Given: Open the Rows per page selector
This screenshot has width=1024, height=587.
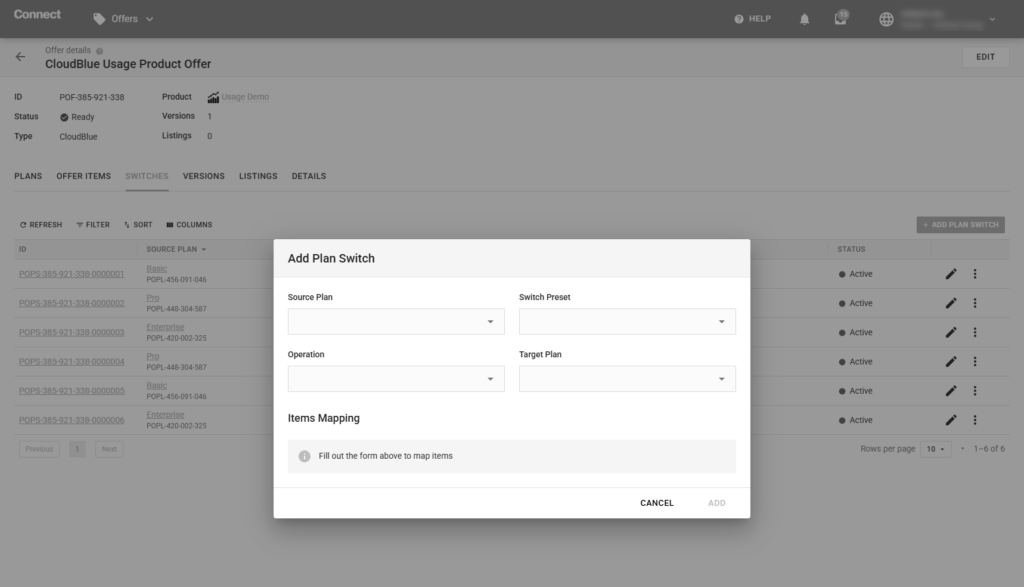Looking at the screenshot, I should (x=937, y=449).
